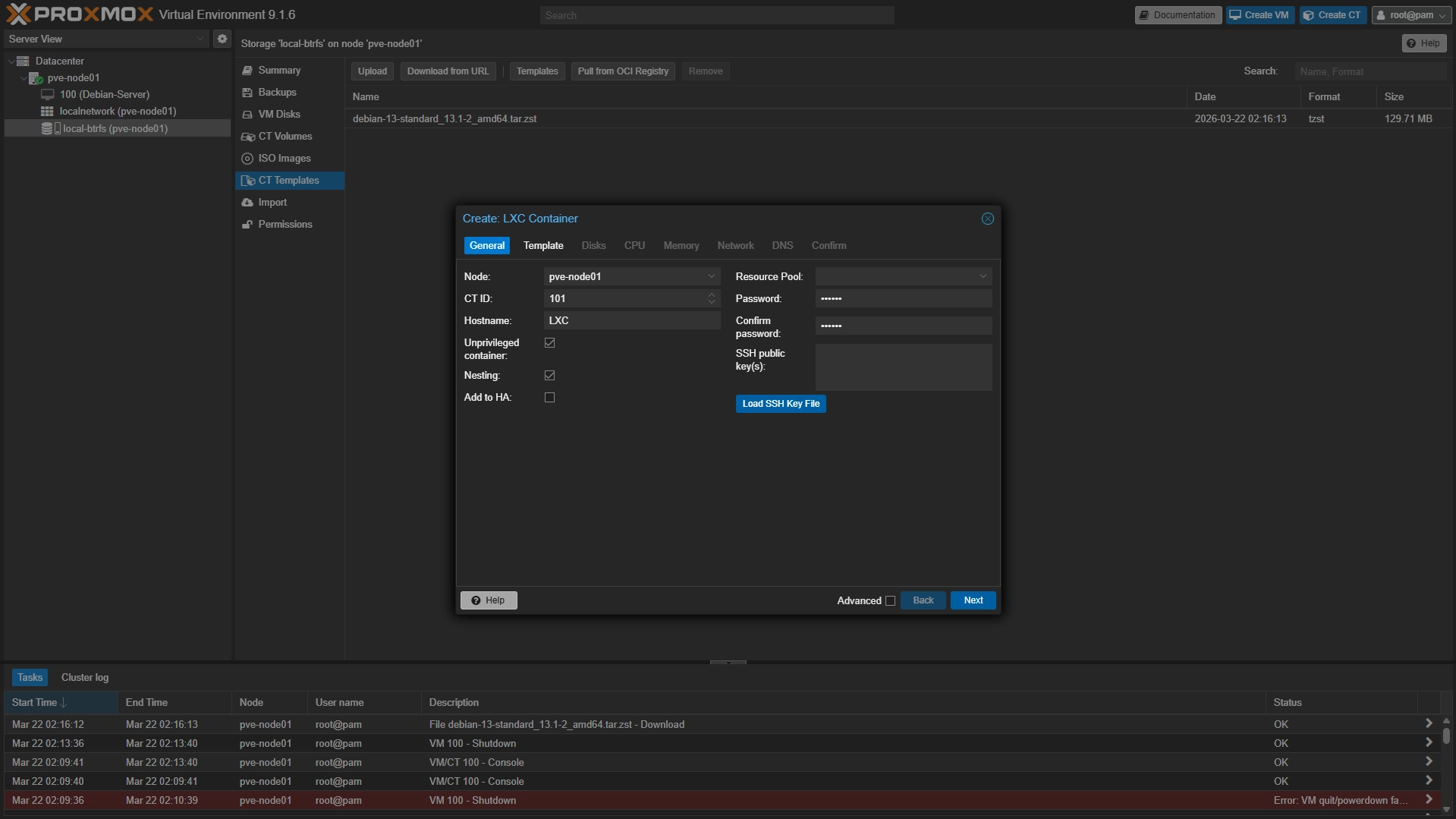Select the VM 100 monitor icon
This screenshot has height=819, width=1456.
pyautogui.click(x=47, y=94)
